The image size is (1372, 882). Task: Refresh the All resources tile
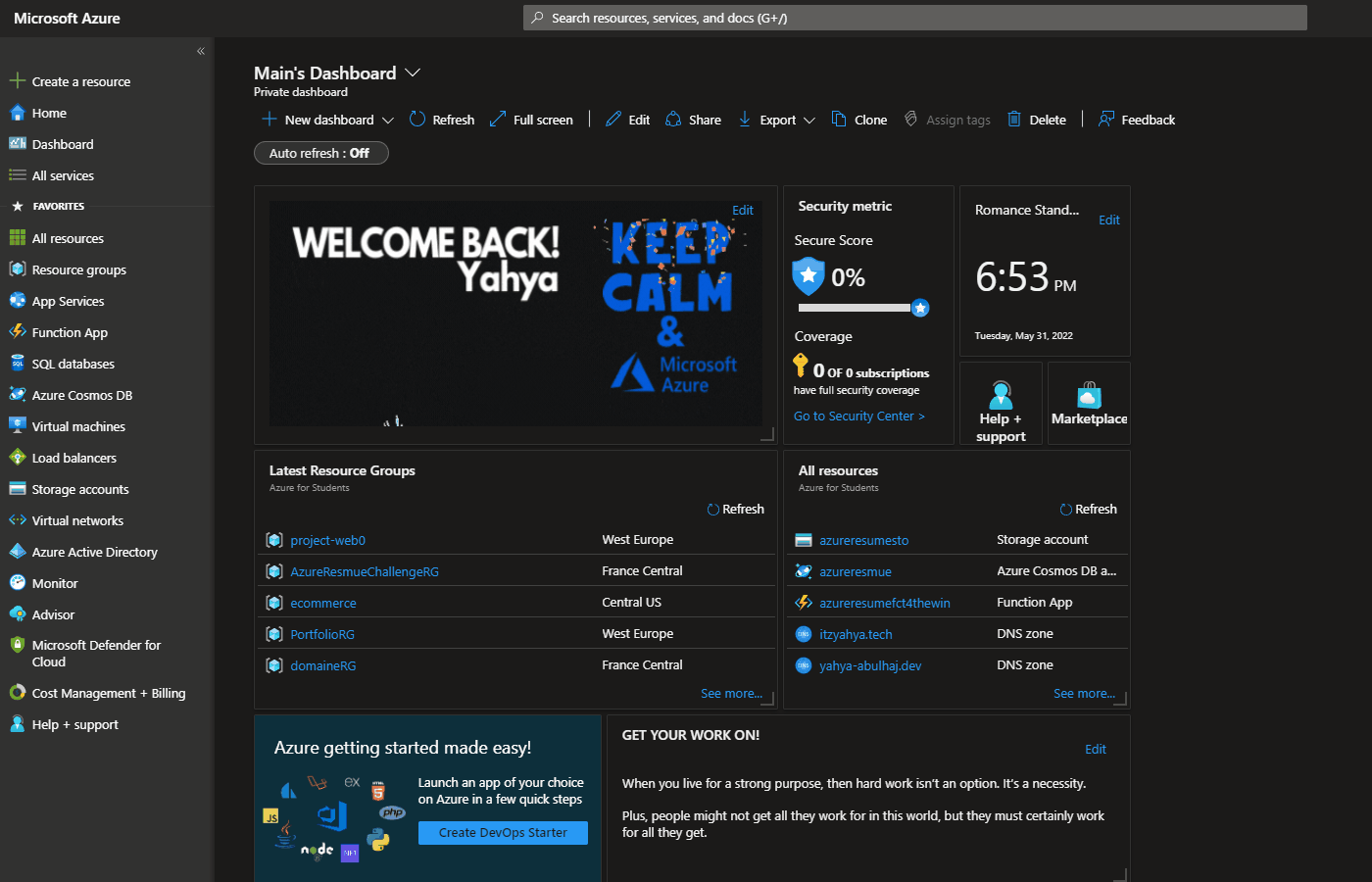1089,509
